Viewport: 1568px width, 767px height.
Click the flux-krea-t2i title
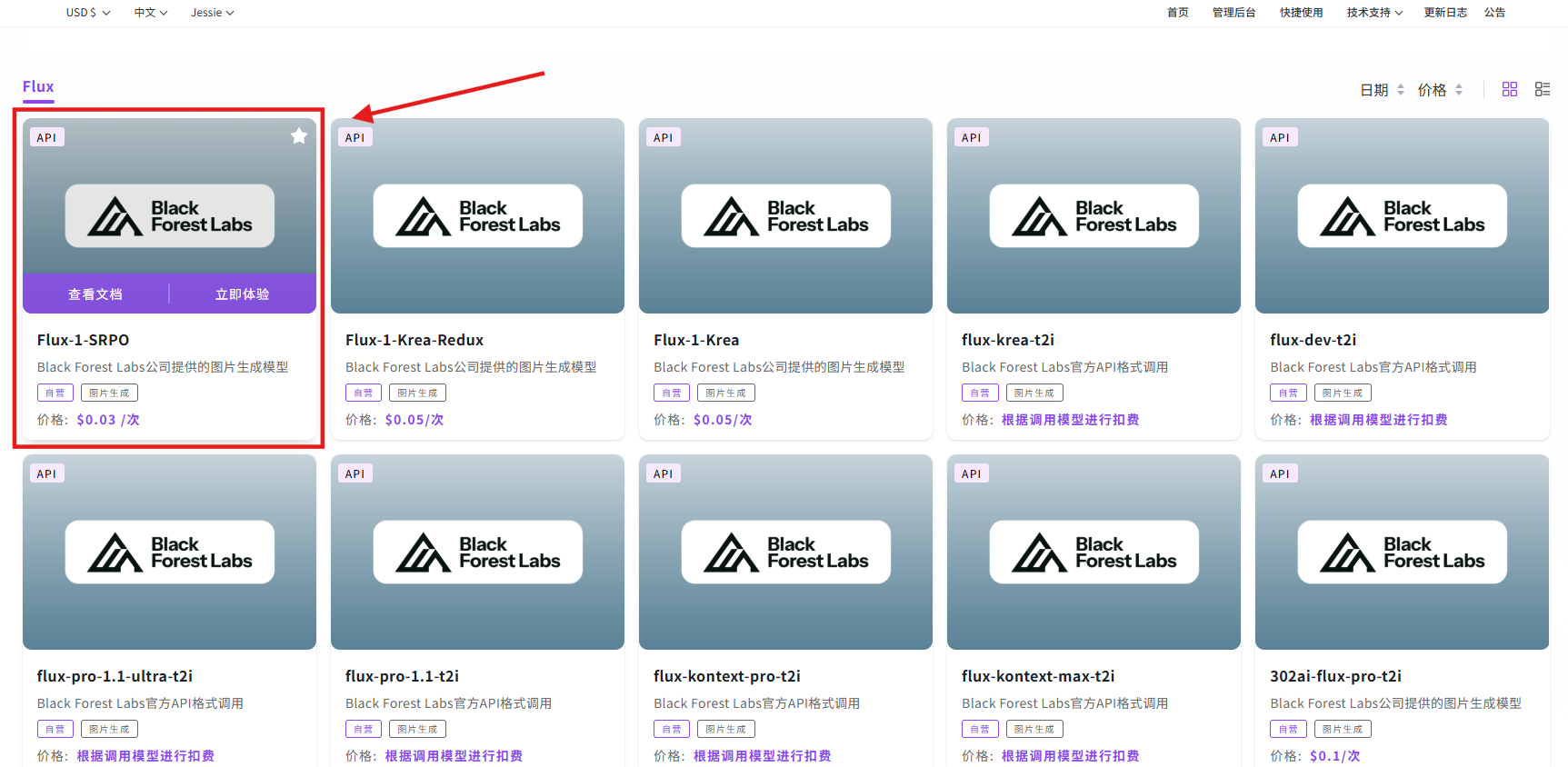click(1008, 340)
